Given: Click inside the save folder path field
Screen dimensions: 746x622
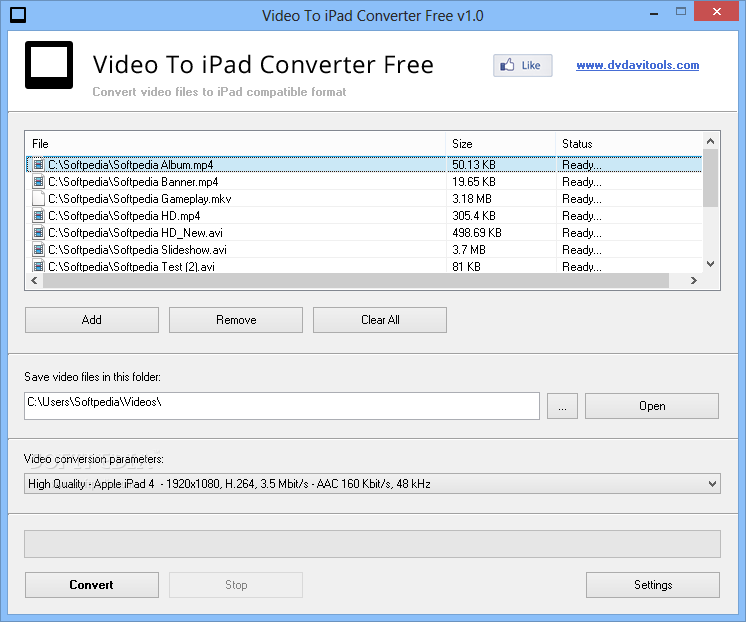Looking at the screenshot, I should 282,406.
